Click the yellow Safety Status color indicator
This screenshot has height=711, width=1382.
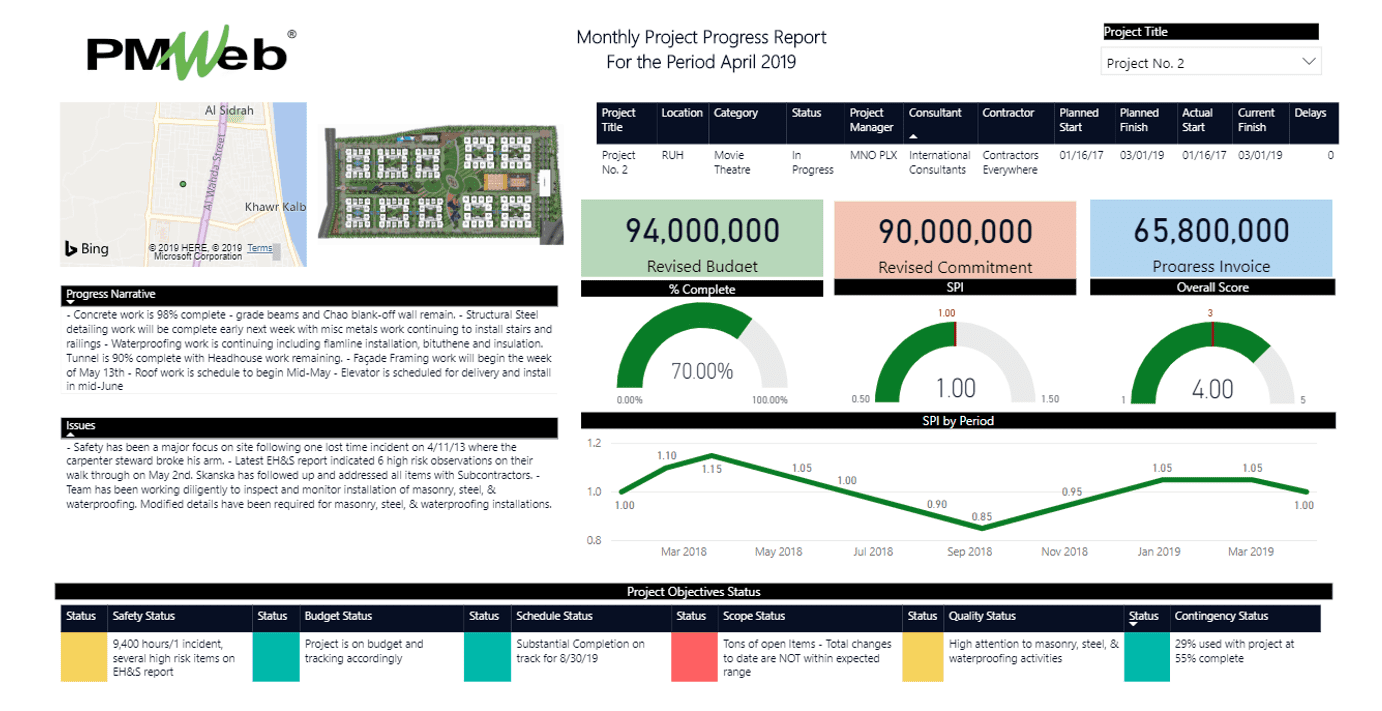tap(84, 657)
